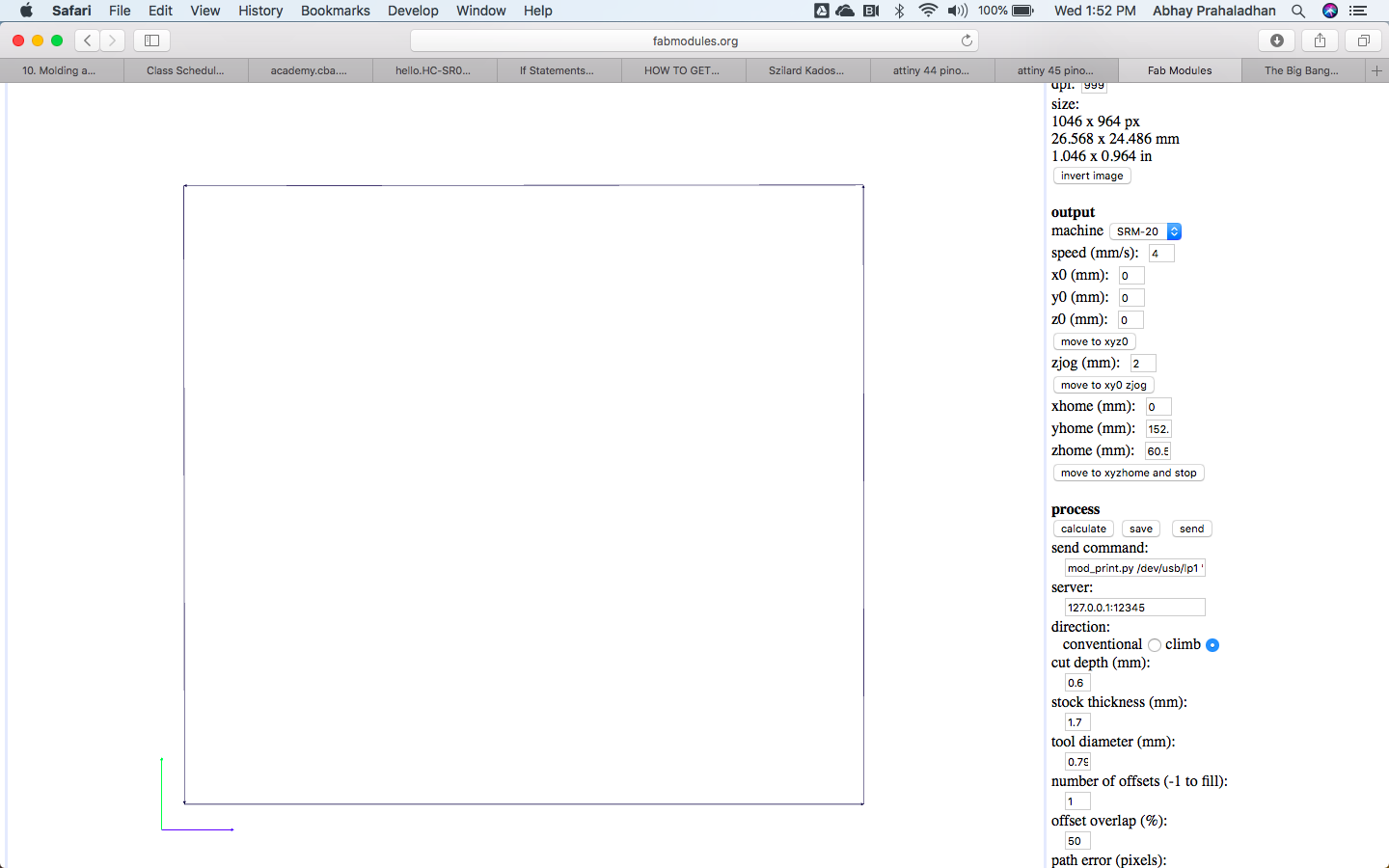Open the Edit menu
Image resolution: width=1389 pixels, height=868 pixels.
[x=160, y=11]
